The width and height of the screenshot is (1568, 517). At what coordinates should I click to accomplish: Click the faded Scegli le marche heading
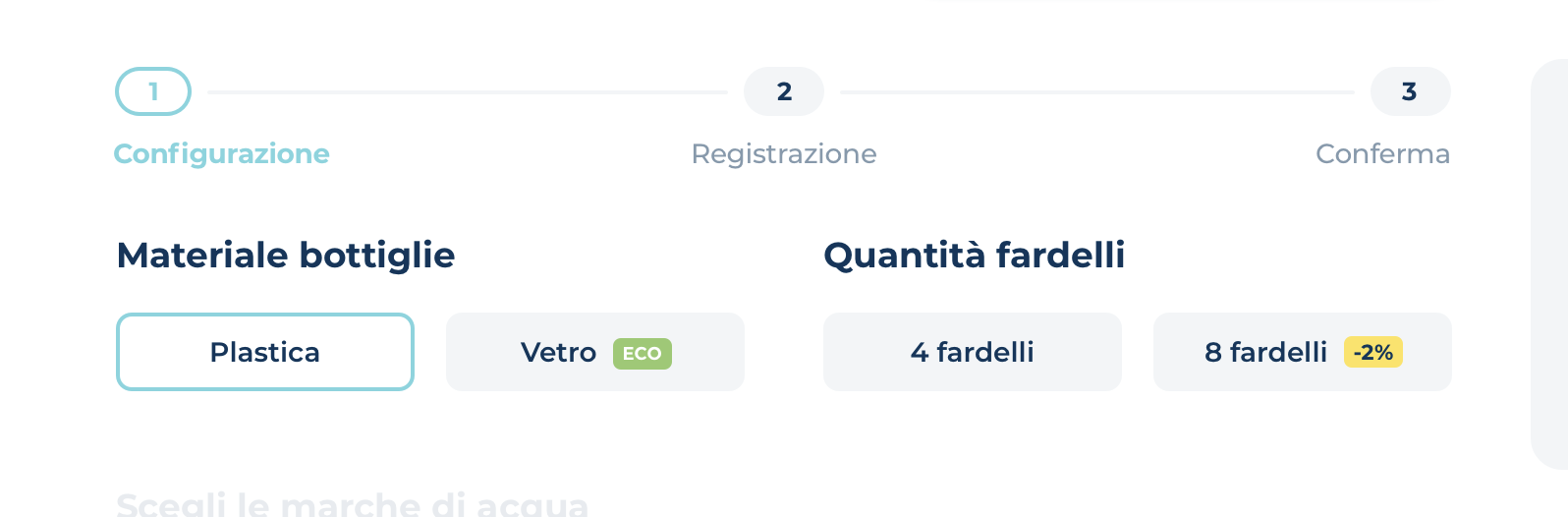(x=352, y=504)
